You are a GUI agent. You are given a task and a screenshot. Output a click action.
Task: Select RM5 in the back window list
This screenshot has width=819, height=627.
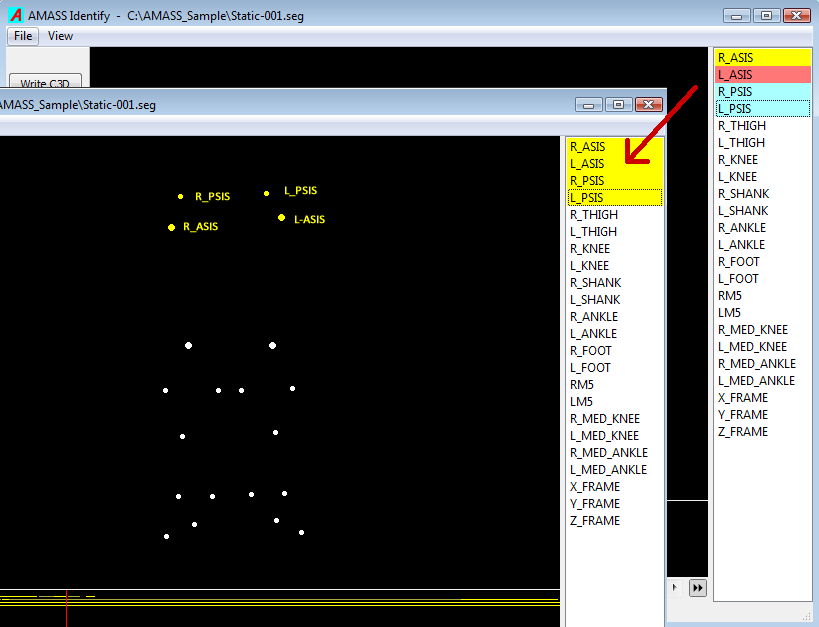(763, 295)
